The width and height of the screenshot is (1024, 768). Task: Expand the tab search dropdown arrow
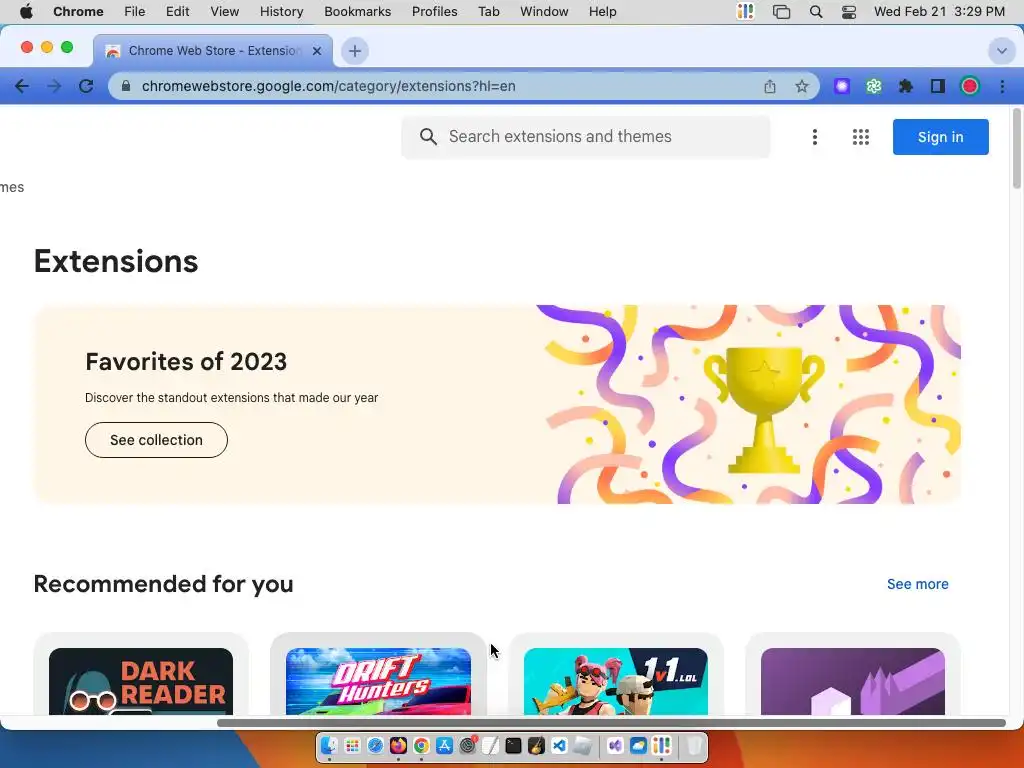1001,51
